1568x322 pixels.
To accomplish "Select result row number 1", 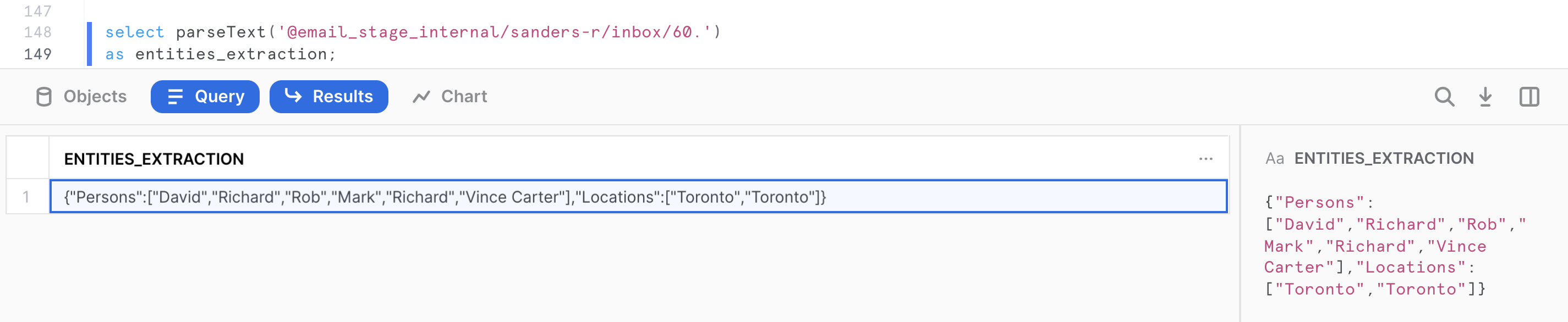I will pyautogui.click(x=27, y=197).
